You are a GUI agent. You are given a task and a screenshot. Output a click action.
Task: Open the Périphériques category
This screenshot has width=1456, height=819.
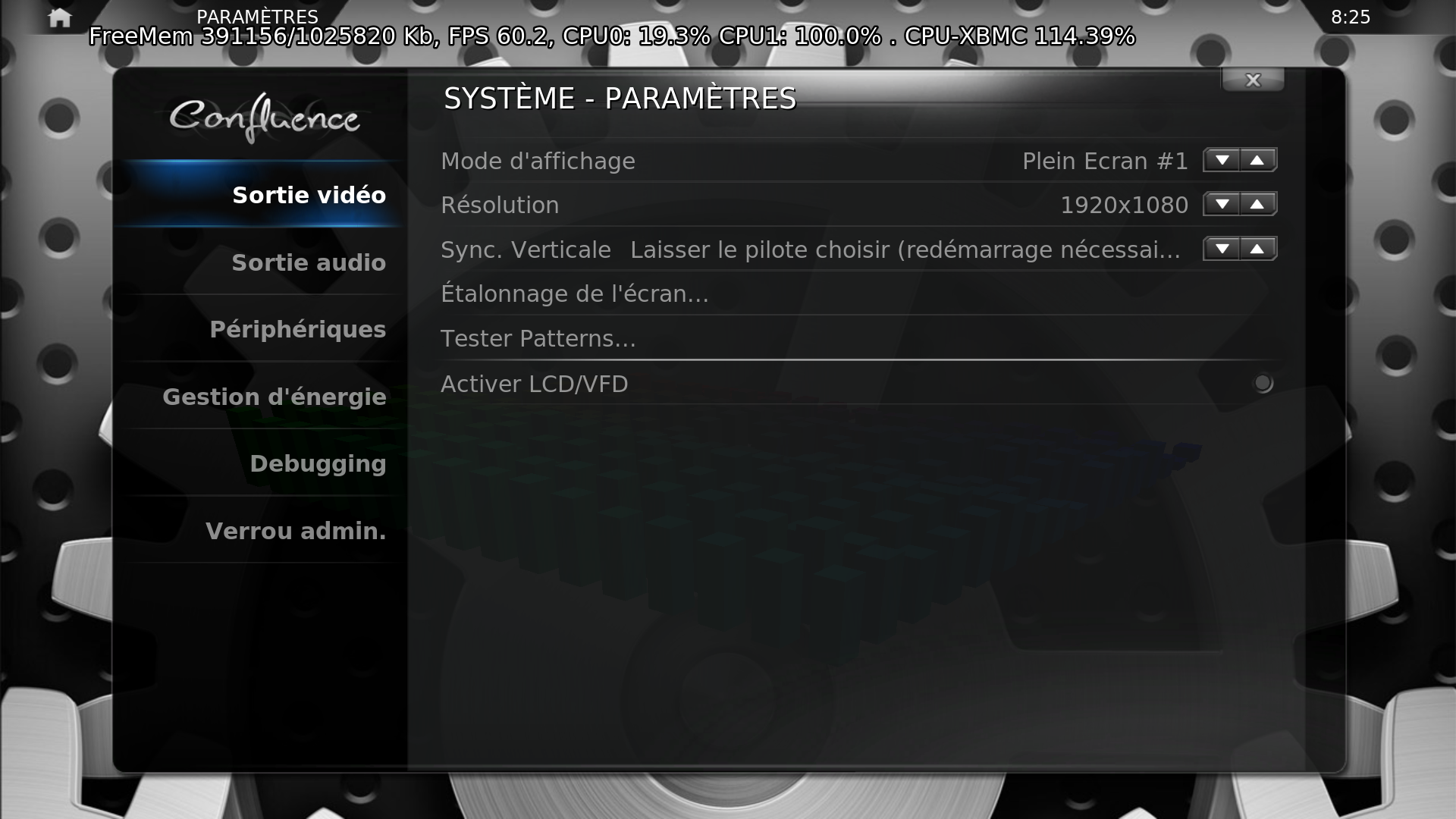coord(260,329)
